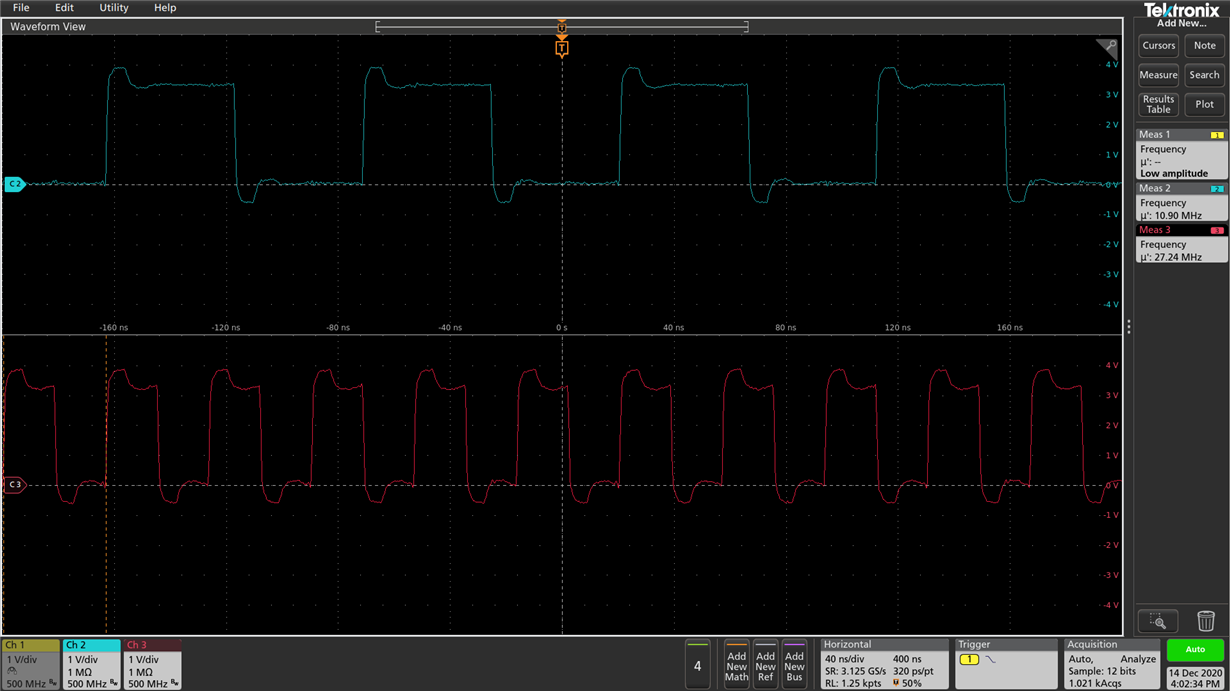The height and width of the screenshot is (691, 1230).
Task: Click the 27.24 MHz frequency value
Action: [x=1178, y=257]
